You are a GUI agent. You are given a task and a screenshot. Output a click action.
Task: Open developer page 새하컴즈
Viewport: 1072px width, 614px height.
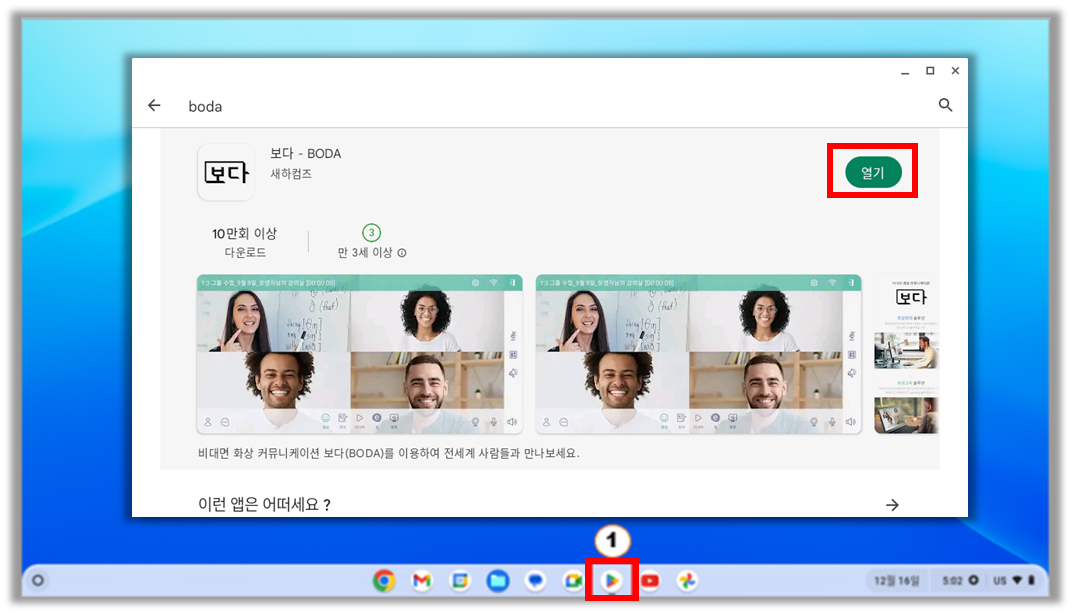click(x=291, y=174)
